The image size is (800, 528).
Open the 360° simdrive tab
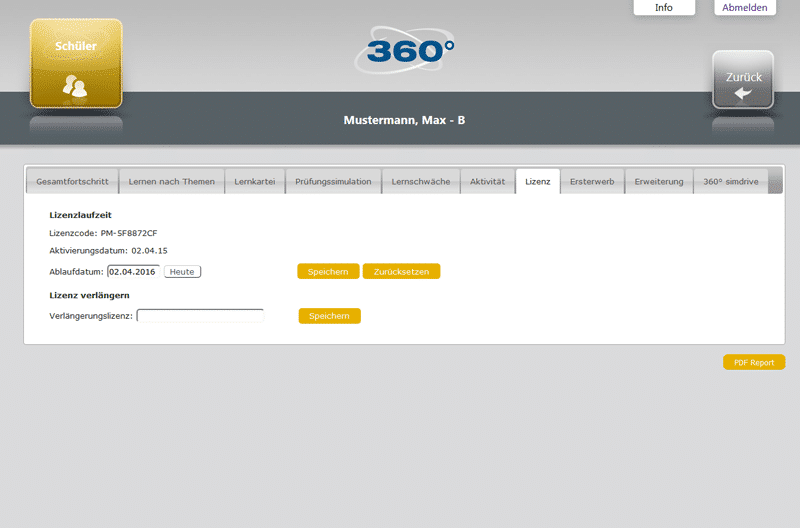click(x=730, y=181)
